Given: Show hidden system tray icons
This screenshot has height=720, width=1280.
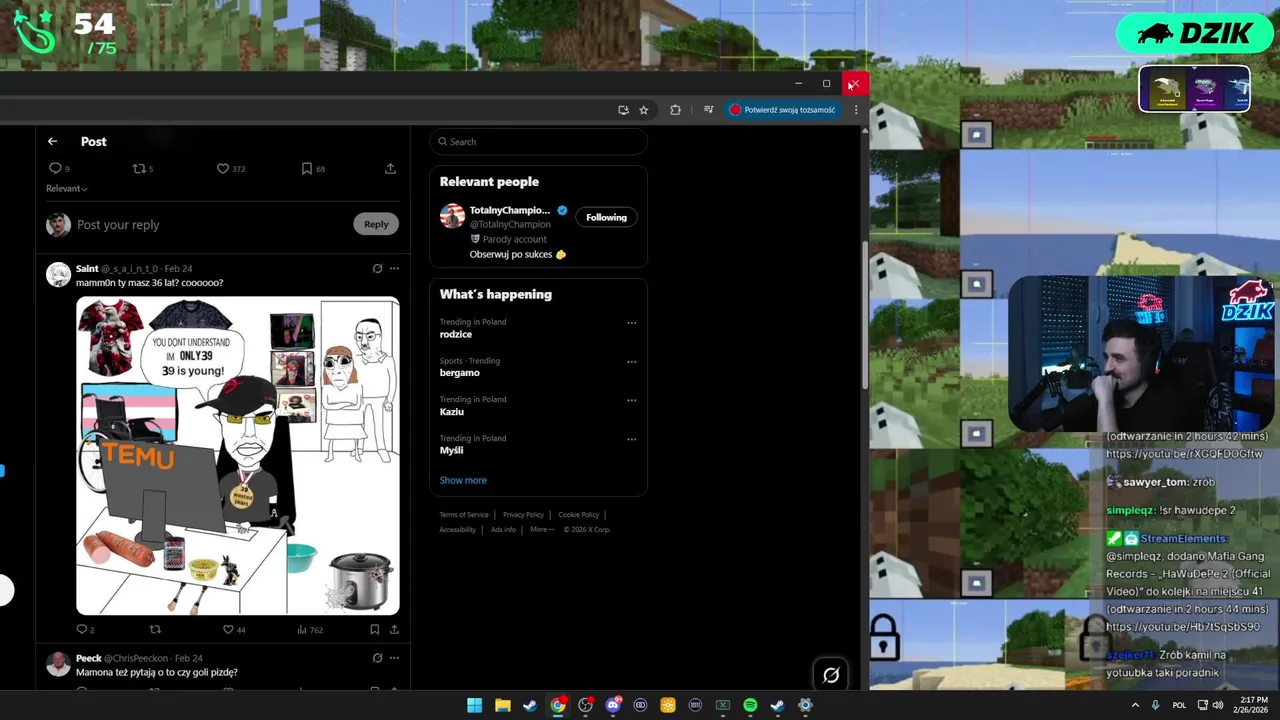Looking at the screenshot, I should [1135, 705].
